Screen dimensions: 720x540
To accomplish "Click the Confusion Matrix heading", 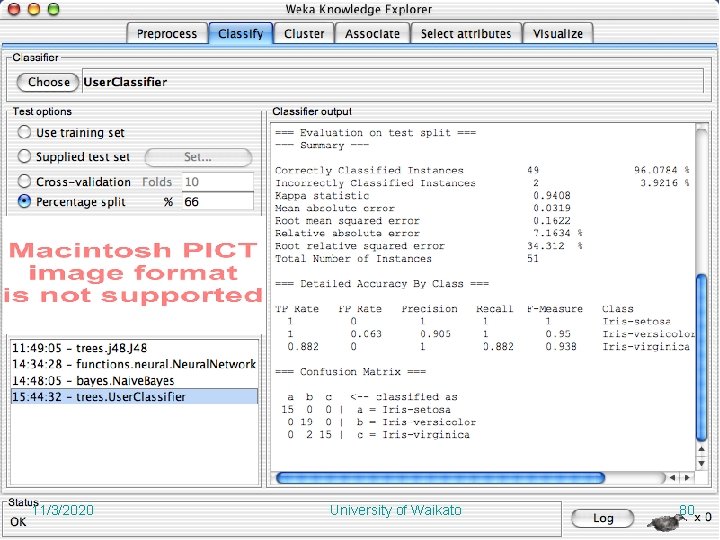I will coord(350,371).
